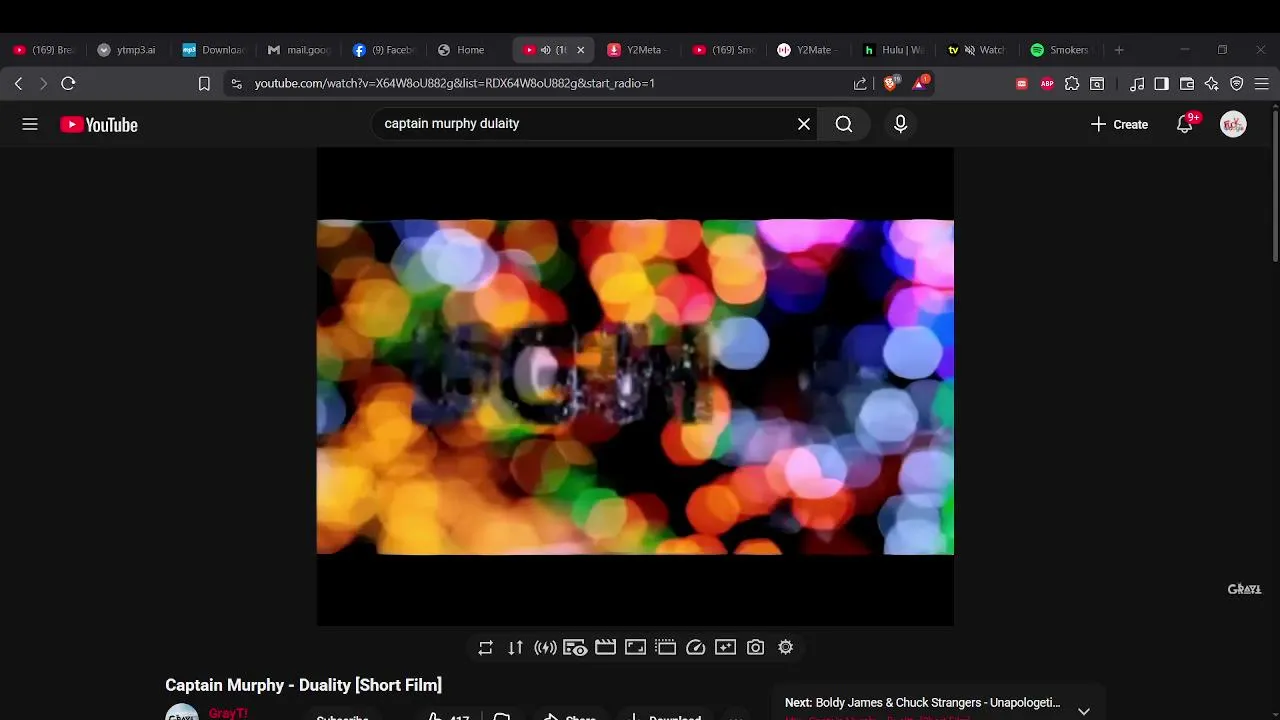
Task: Switch to the Spotify Smokers tab
Action: (x=1062, y=50)
